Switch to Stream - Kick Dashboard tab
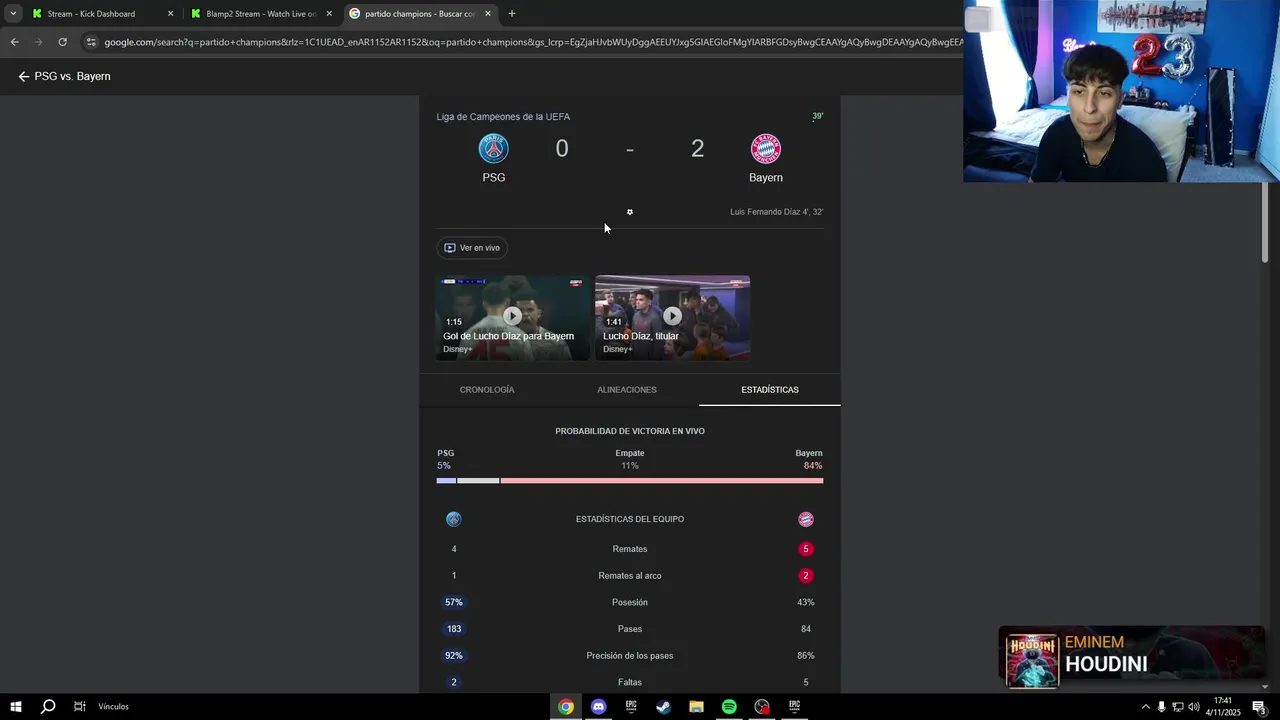The image size is (1280, 720). click(103, 14)
